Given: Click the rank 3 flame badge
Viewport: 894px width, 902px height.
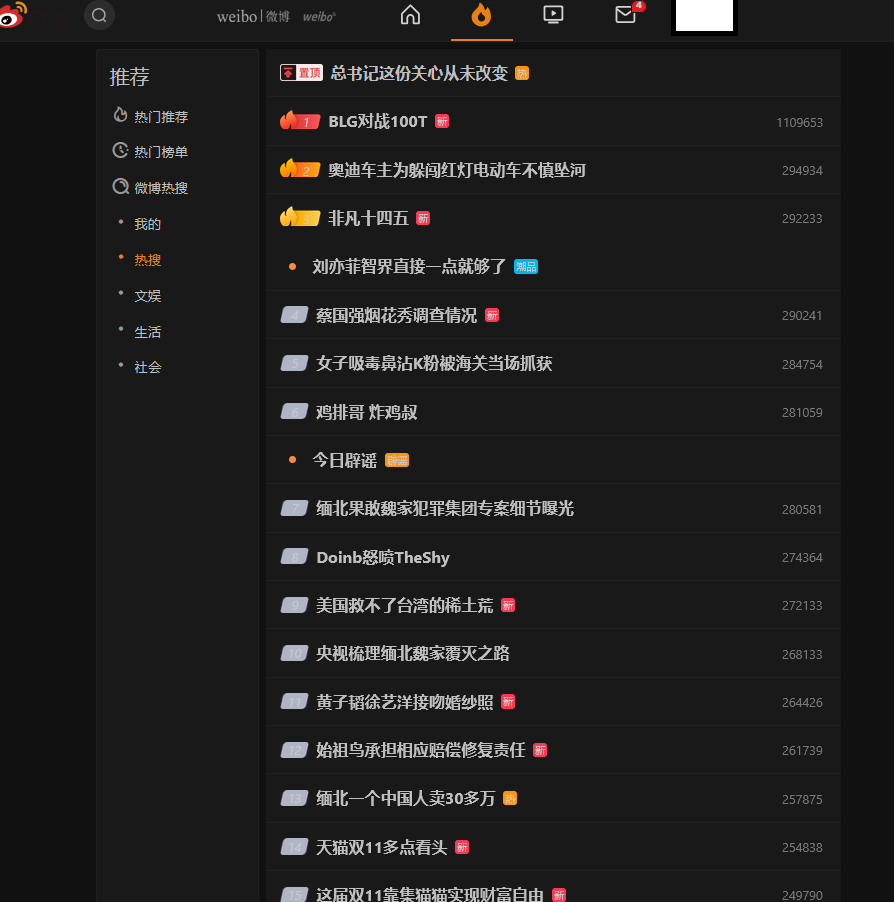Looking at the screenshot, I should click(x=300, y=217).
